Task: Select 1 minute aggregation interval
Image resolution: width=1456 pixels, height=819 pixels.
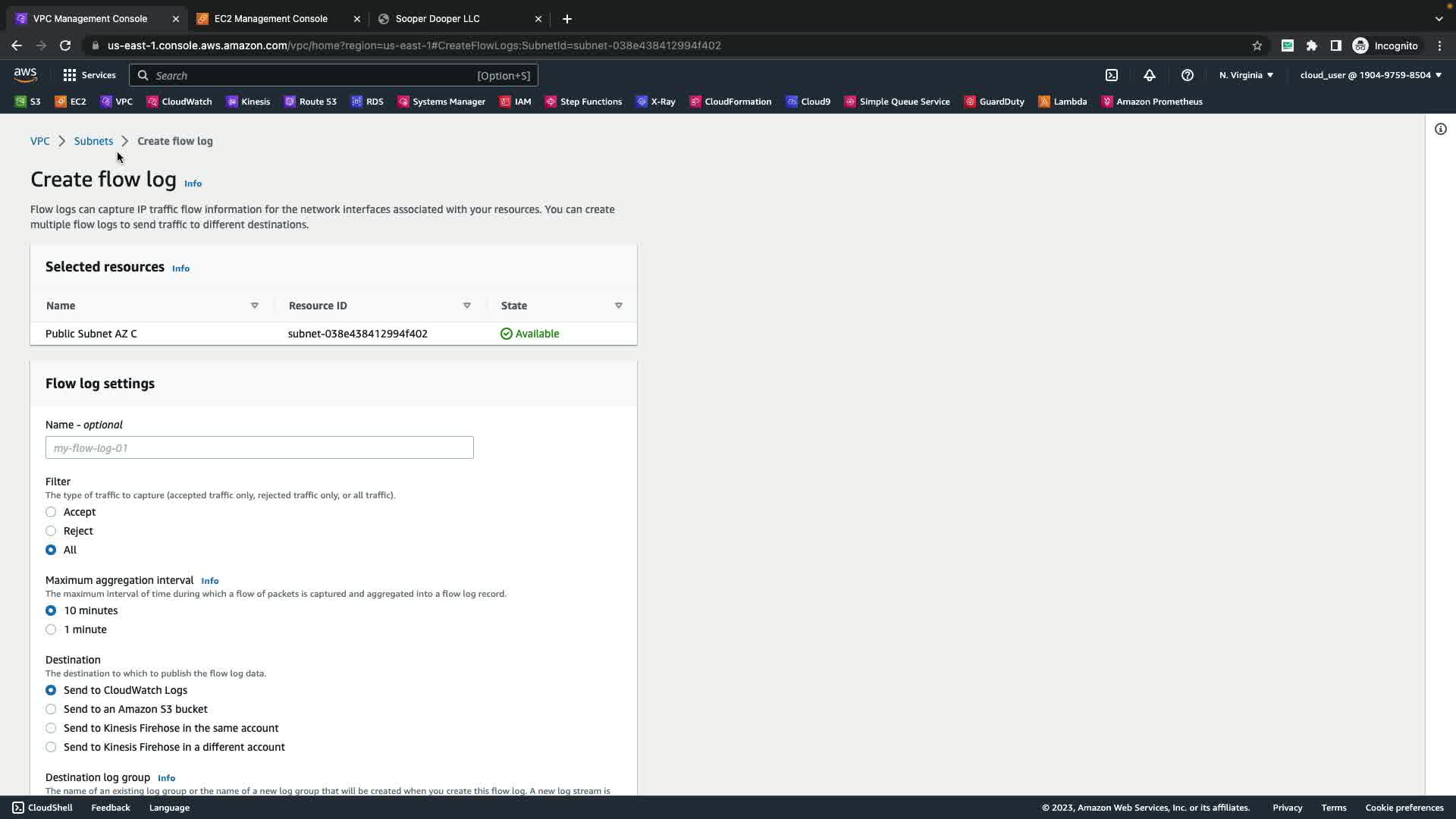Action: 51,629
